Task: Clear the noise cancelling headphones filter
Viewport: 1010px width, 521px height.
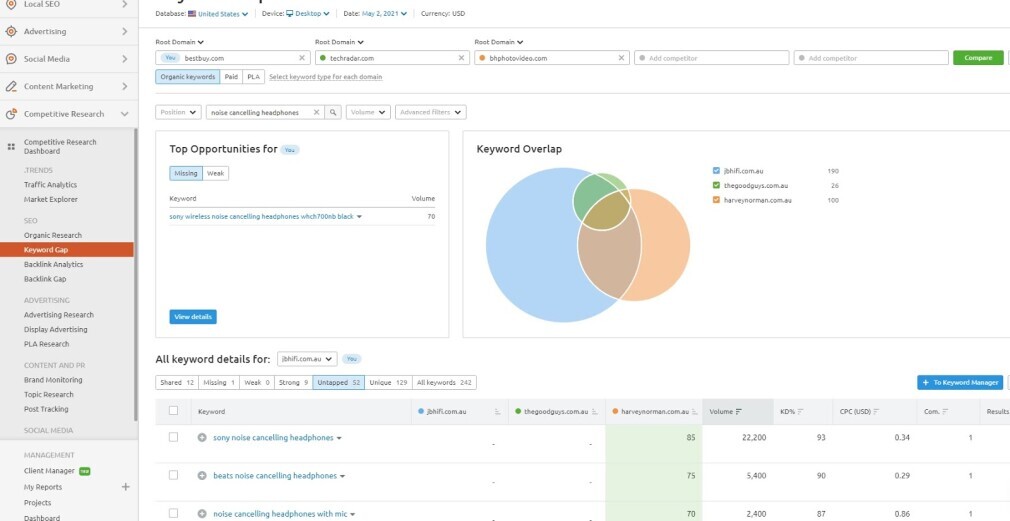Action: (316, 112)
